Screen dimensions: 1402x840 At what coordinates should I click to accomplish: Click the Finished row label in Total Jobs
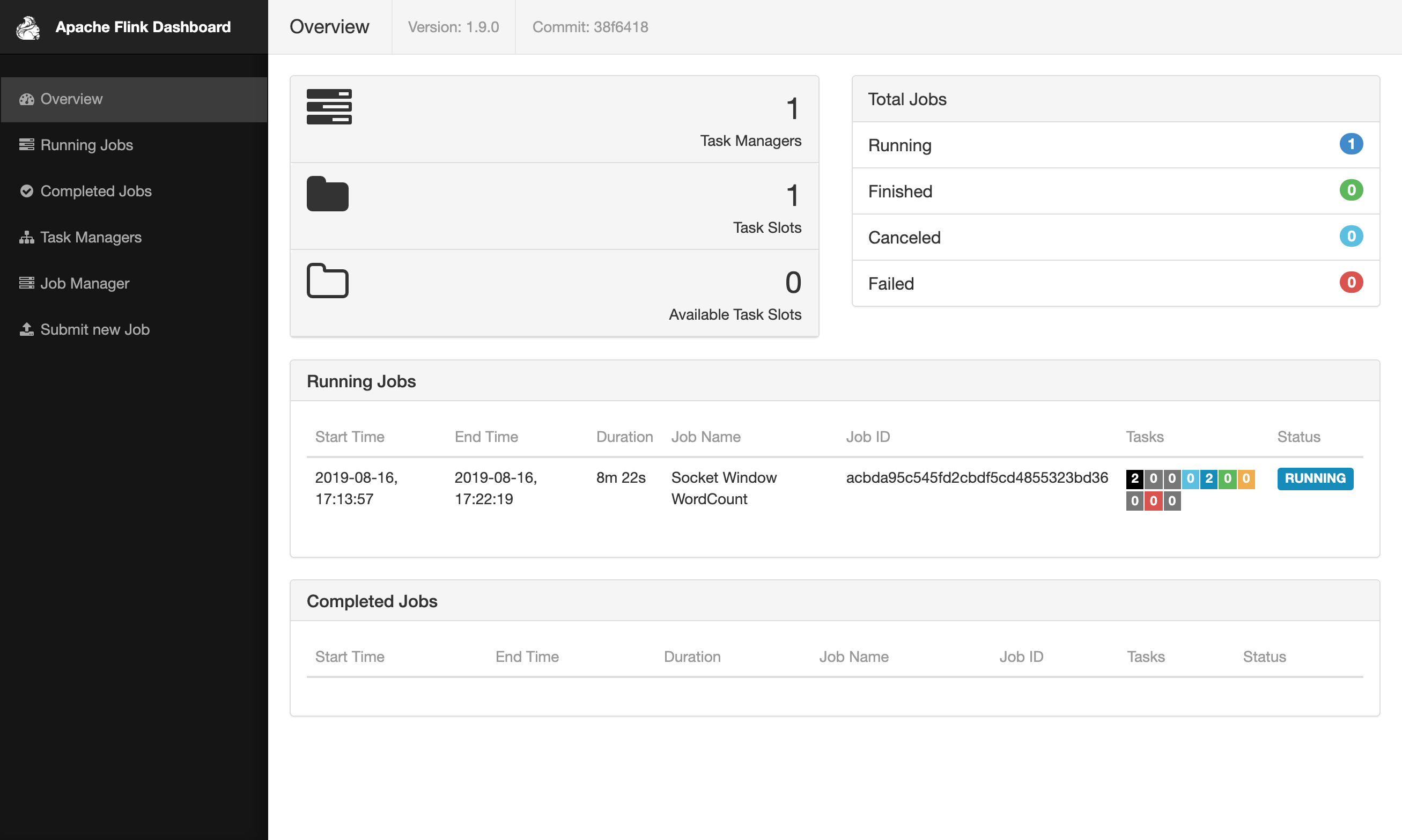(x=900, y=191)
